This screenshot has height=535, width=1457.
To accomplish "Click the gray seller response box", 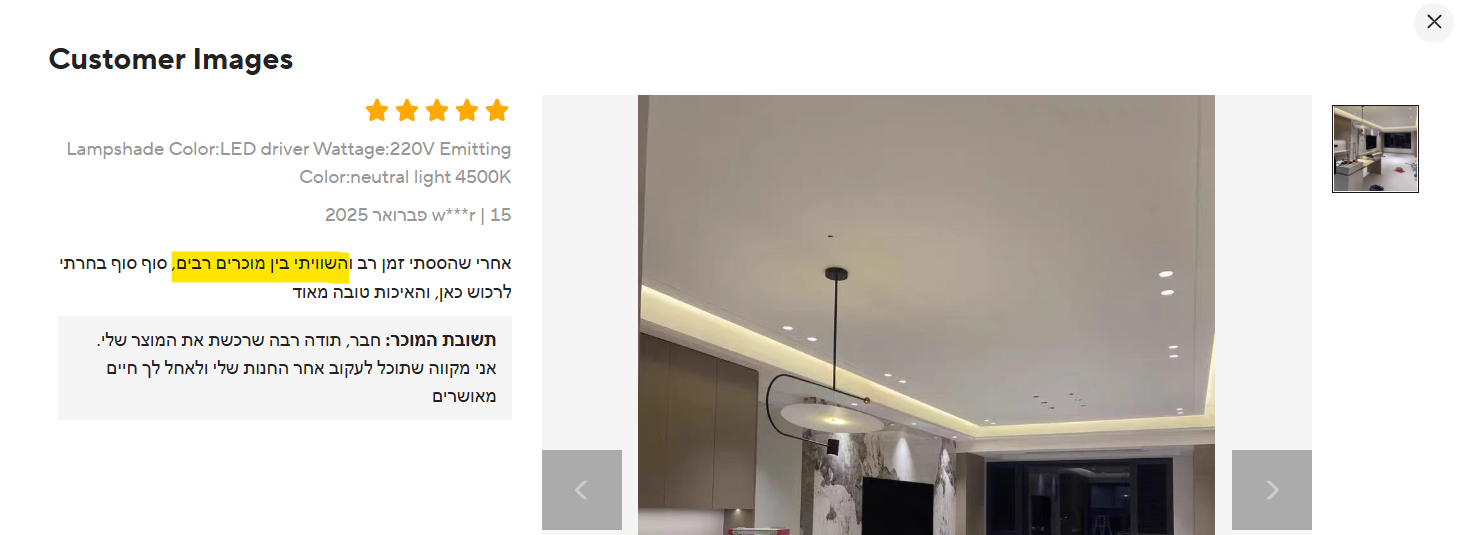I will 285,368.
